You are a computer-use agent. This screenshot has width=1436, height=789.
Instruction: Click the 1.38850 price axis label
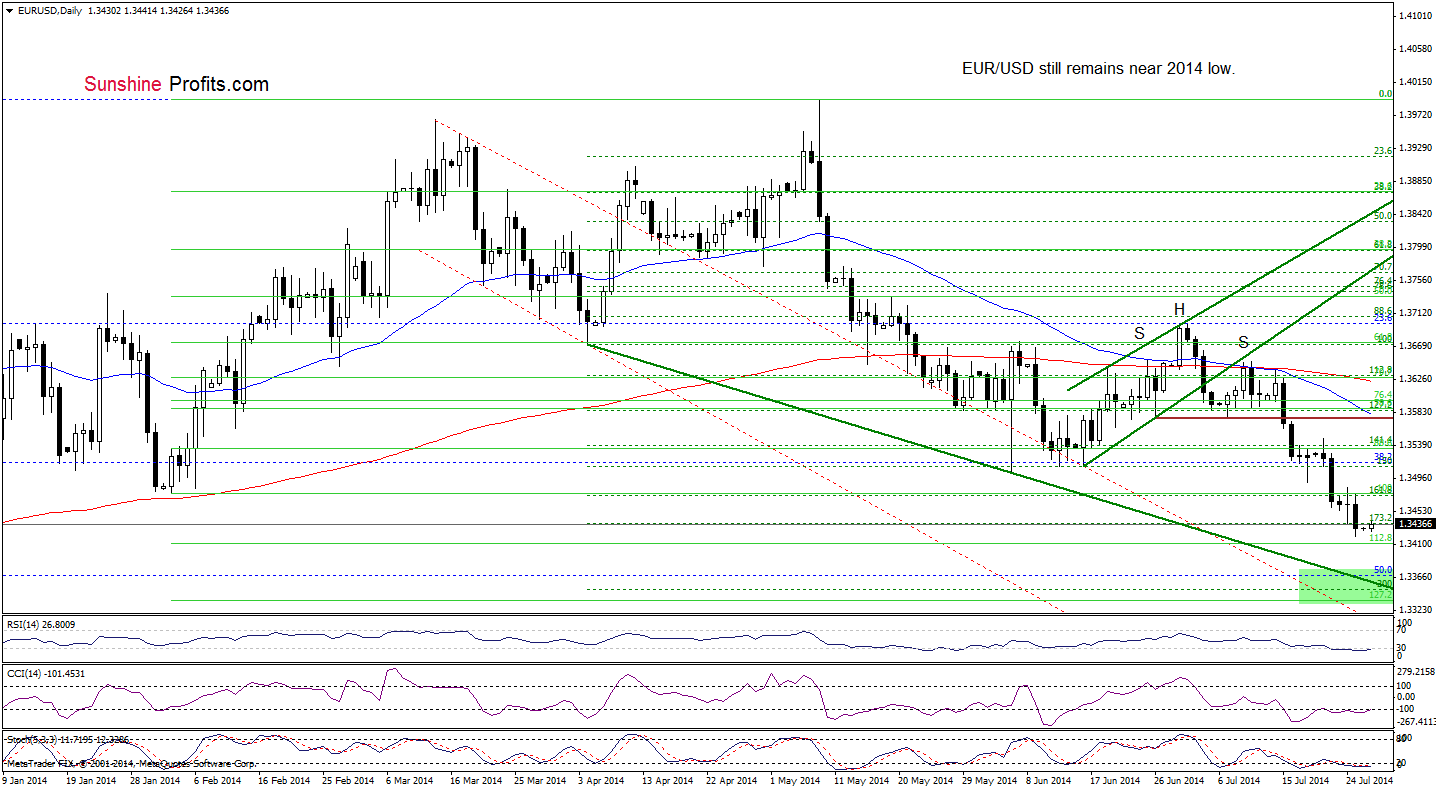click(x=1416, y=181)
